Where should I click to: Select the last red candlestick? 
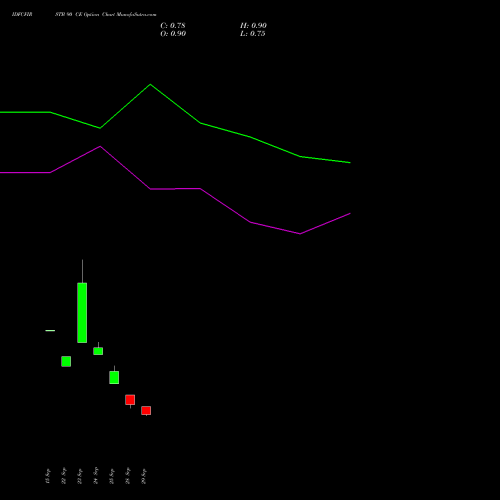146,410
